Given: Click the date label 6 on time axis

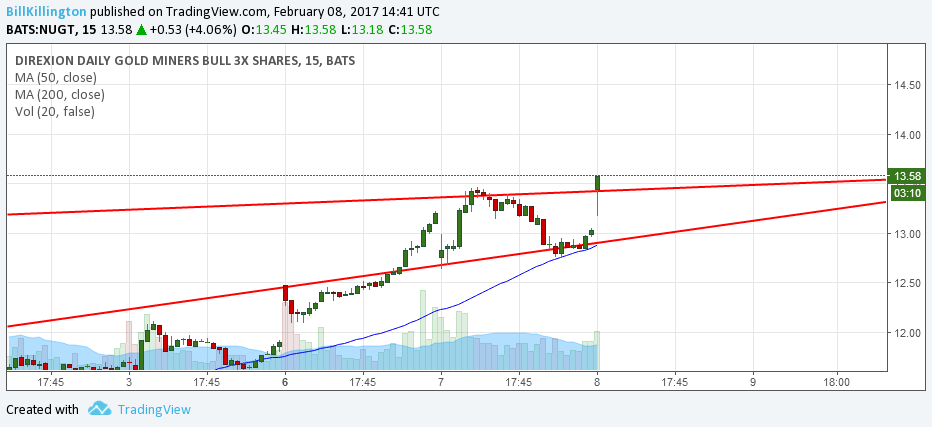Looking at the screenshot, I should coord(285,382).
